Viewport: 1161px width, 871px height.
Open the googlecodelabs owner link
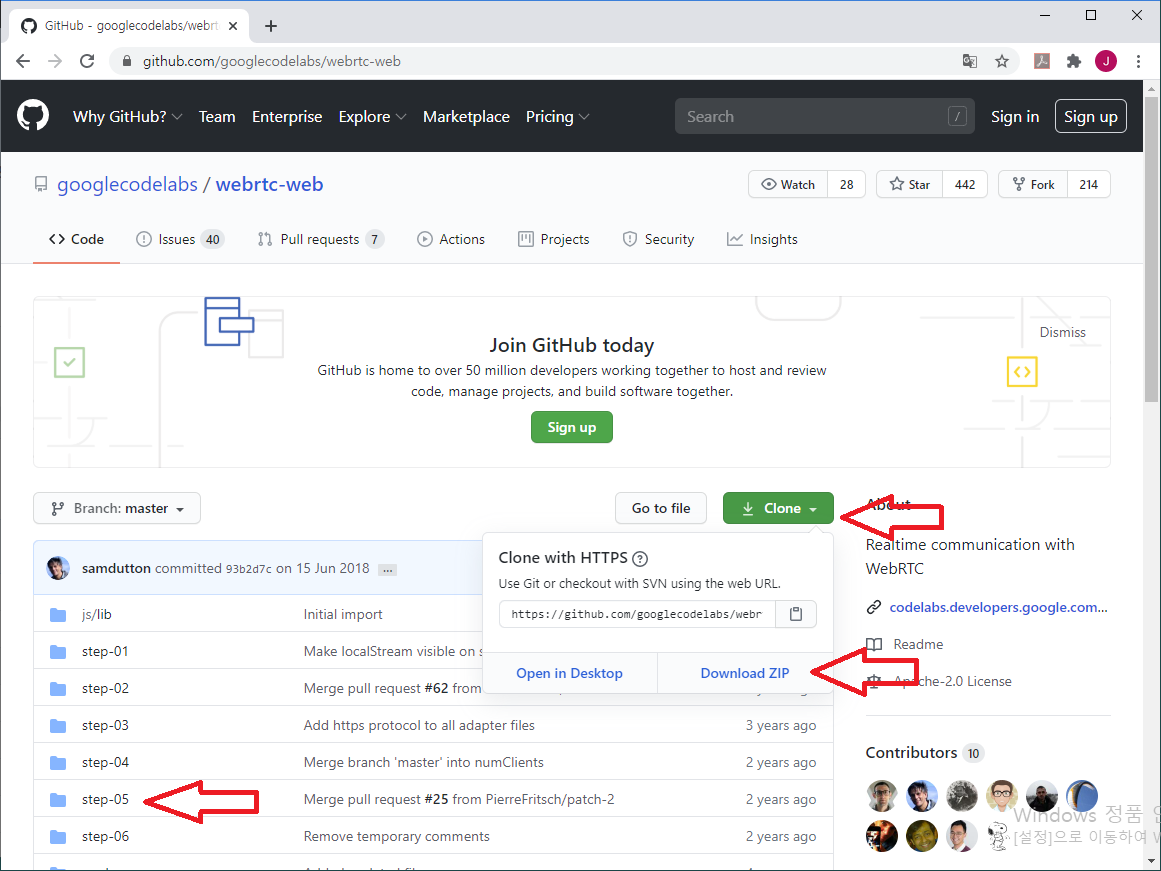tap(127, 184)
